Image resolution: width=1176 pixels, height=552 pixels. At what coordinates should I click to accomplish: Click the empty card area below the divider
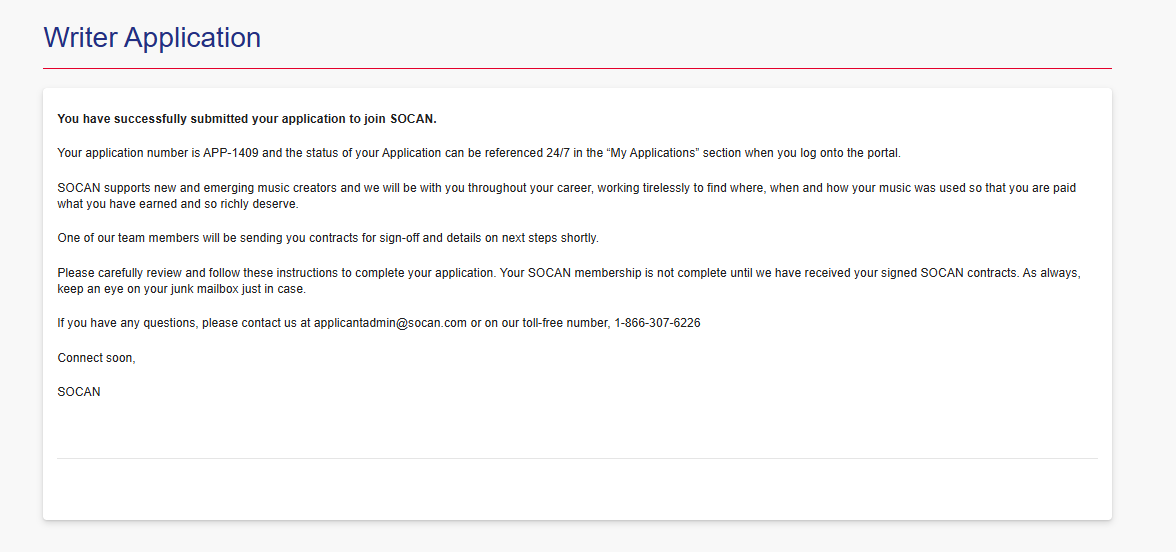tap(577, 488)
